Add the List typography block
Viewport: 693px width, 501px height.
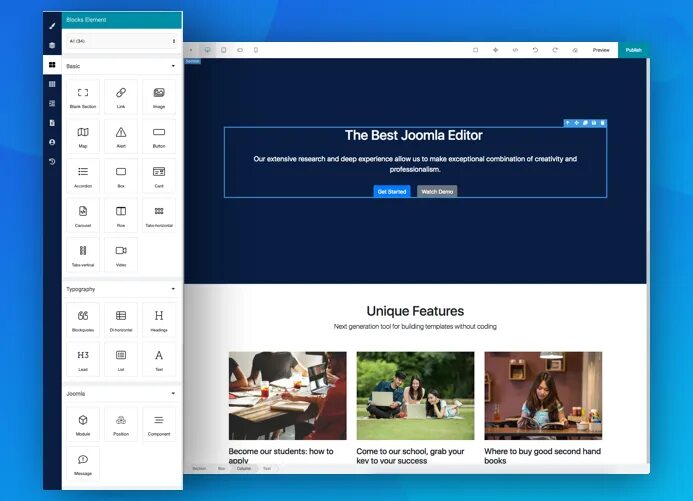(121, 359)
